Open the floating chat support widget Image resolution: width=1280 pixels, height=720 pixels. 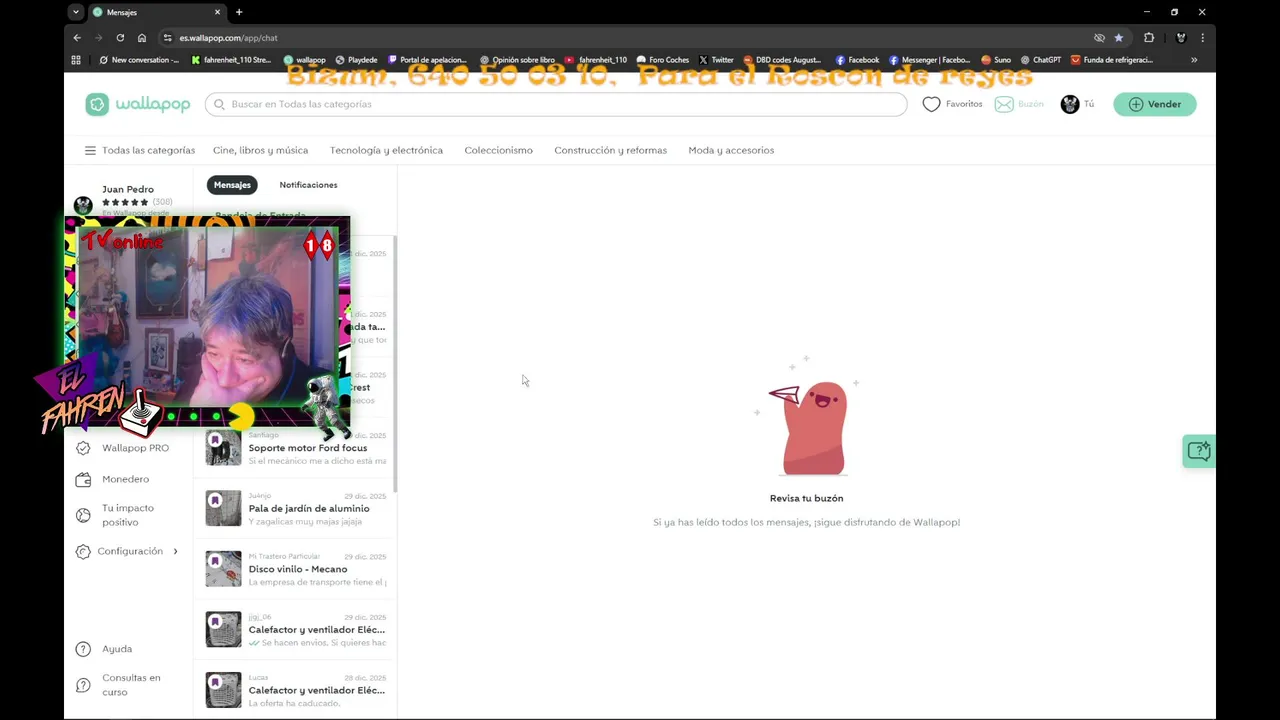click(1198, 451)
